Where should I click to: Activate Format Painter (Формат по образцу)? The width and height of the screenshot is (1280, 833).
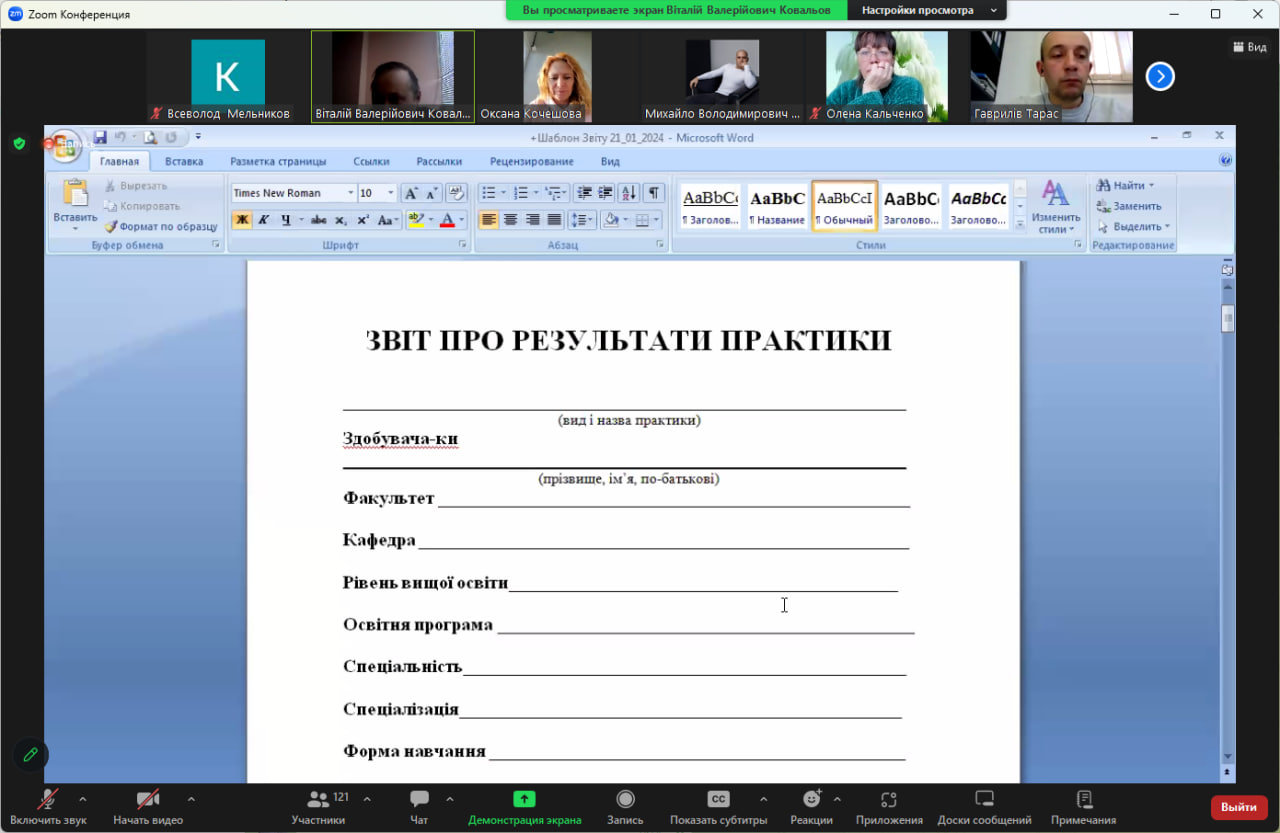[160, 227]
